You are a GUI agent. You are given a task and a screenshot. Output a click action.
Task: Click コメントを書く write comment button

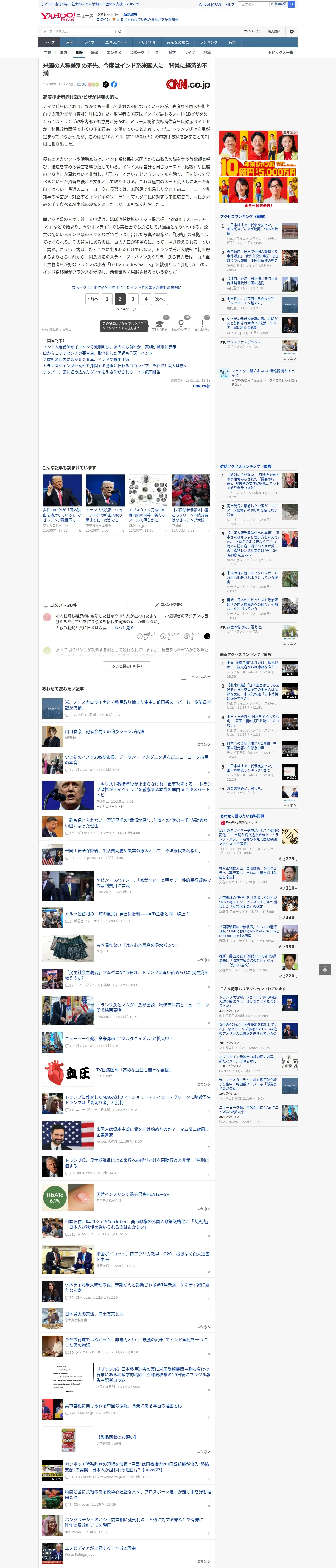click(168, 604)
